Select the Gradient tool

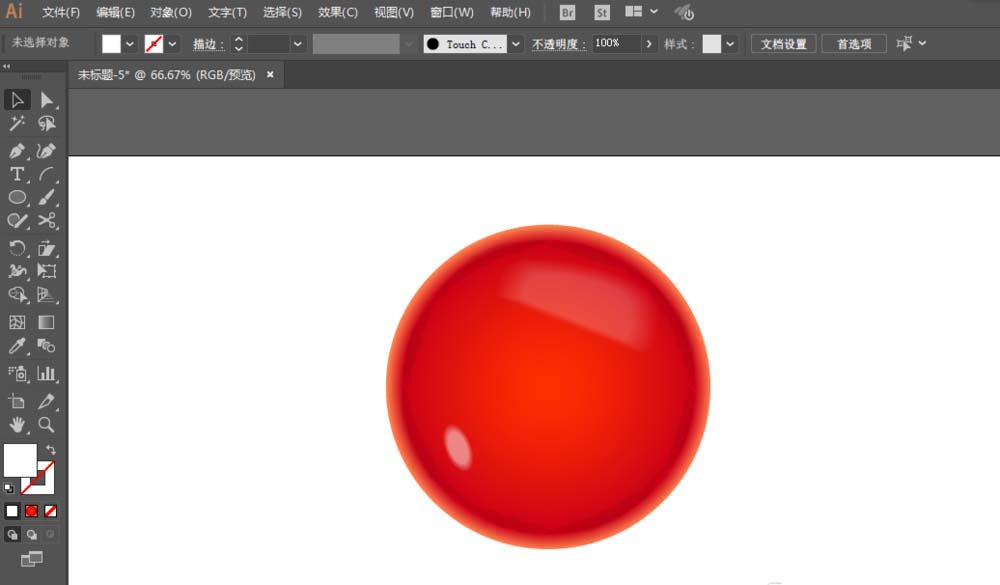pos(47,322)
